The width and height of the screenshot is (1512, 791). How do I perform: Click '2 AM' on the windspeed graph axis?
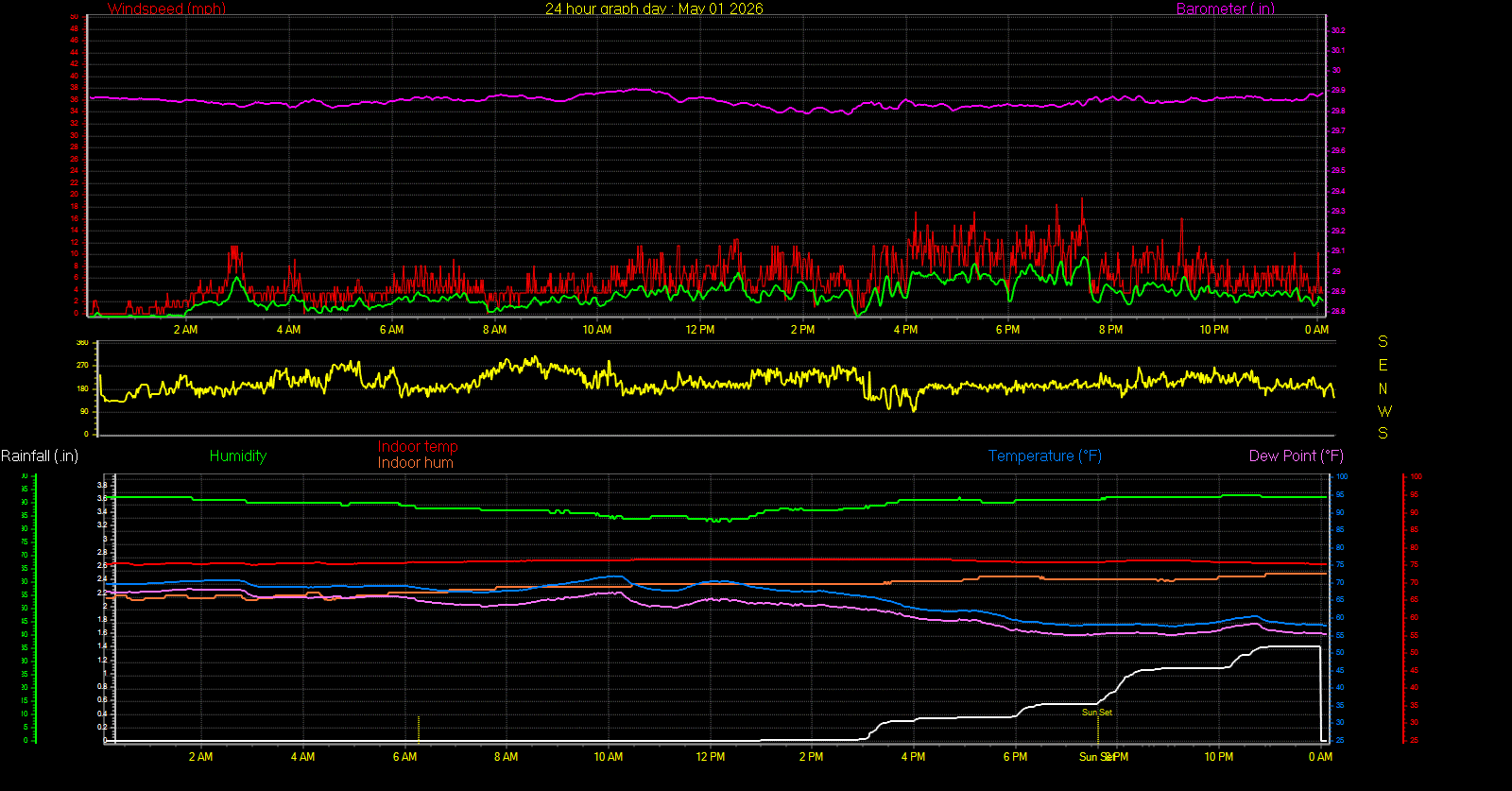pyautogui.click(x=186, y=330)
